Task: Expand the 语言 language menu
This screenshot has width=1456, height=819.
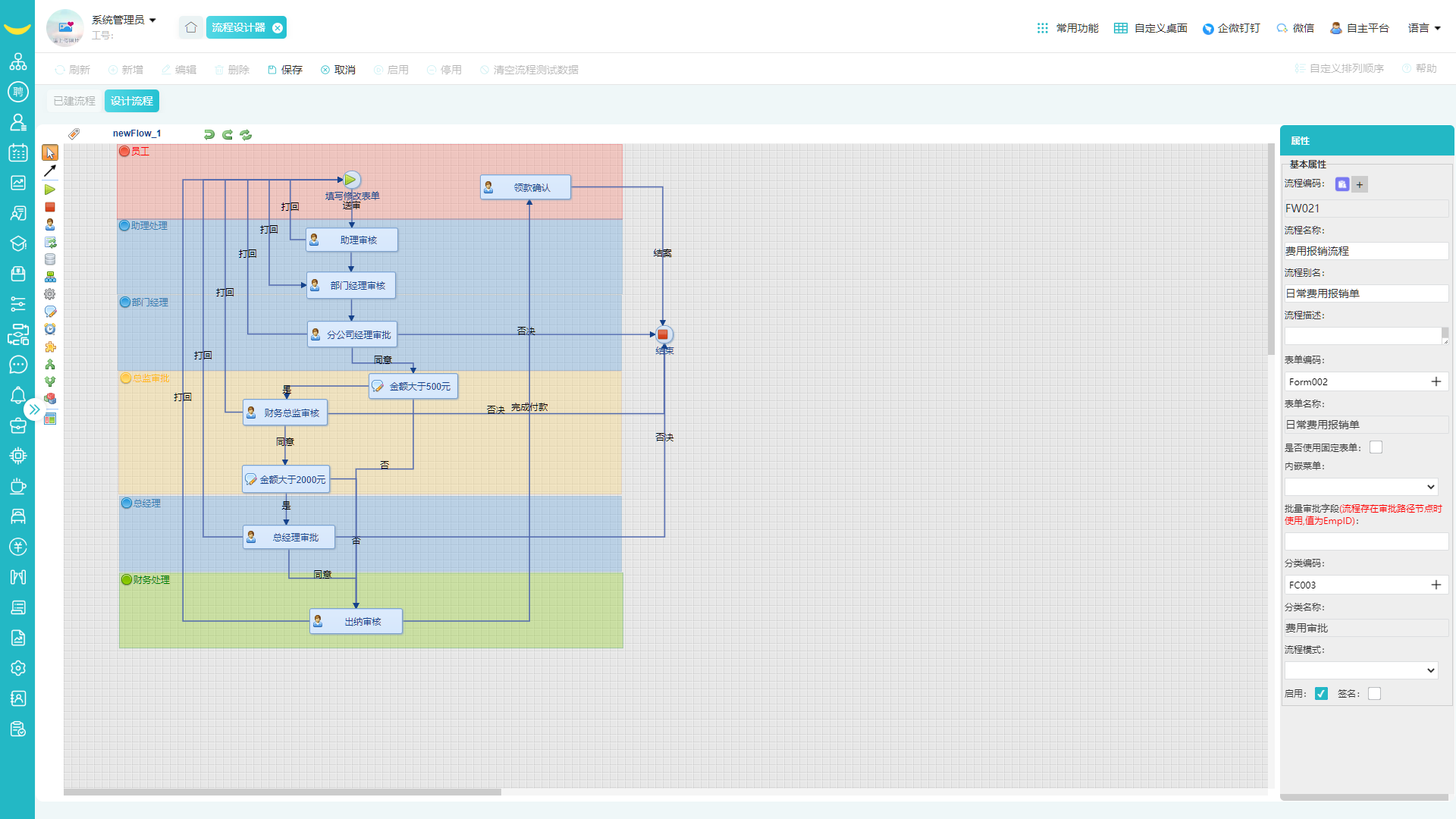Action: coord(1424,28)
